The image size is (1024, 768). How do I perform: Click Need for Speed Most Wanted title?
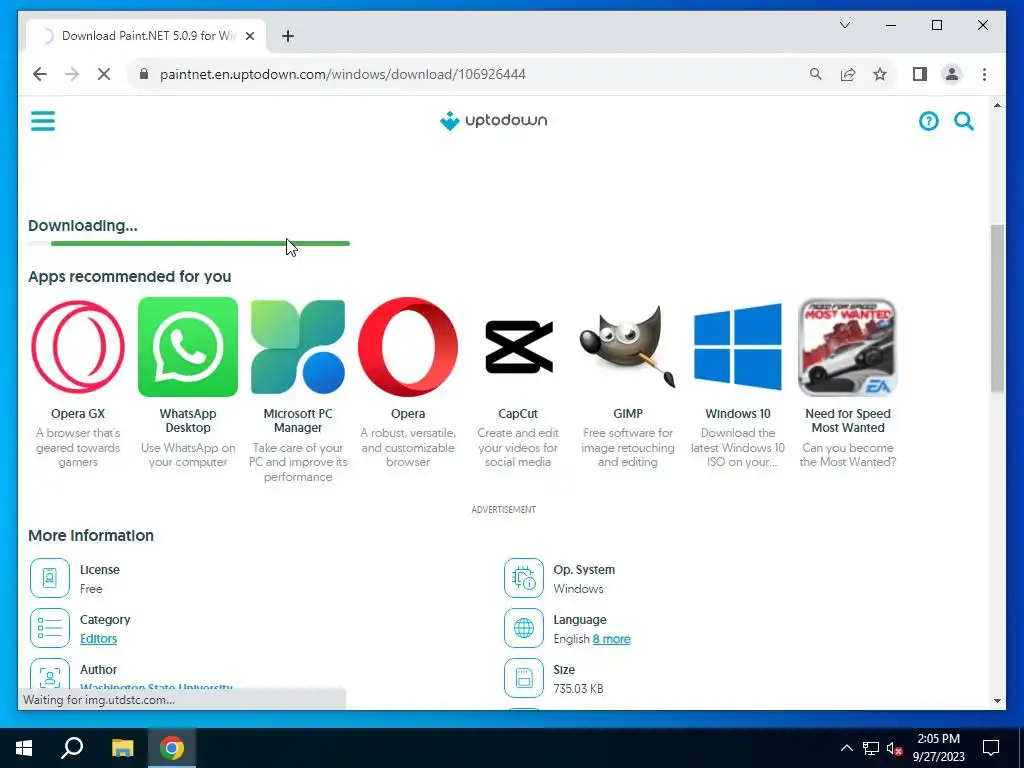(x=848, y=421)
